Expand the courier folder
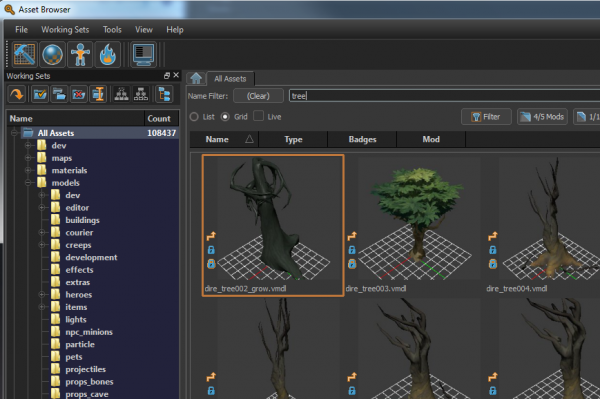The image size is (600, 399). pos(42,232)
